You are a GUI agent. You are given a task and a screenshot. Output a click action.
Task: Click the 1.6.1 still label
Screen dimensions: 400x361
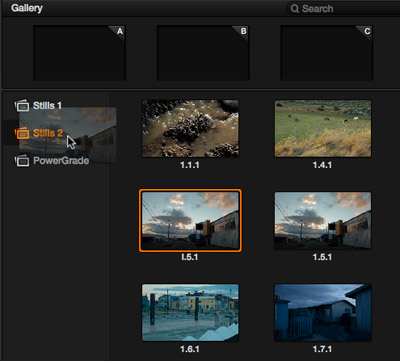point(190,349)
